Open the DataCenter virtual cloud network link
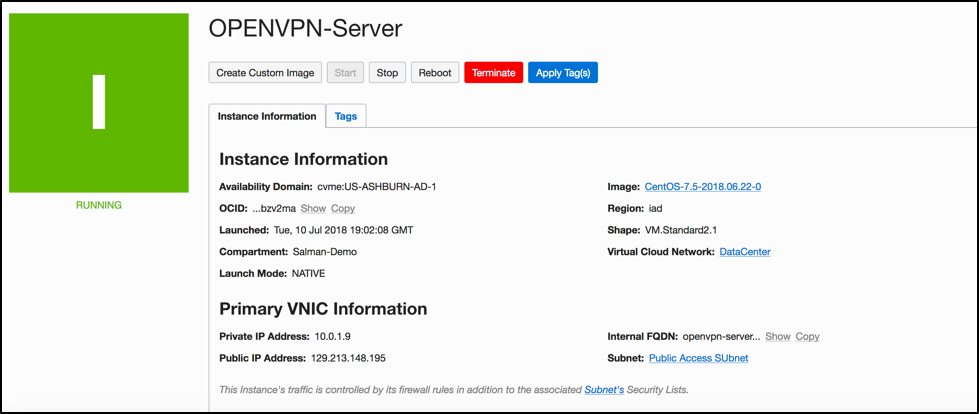The image size is (979, 414). (745, 252)
